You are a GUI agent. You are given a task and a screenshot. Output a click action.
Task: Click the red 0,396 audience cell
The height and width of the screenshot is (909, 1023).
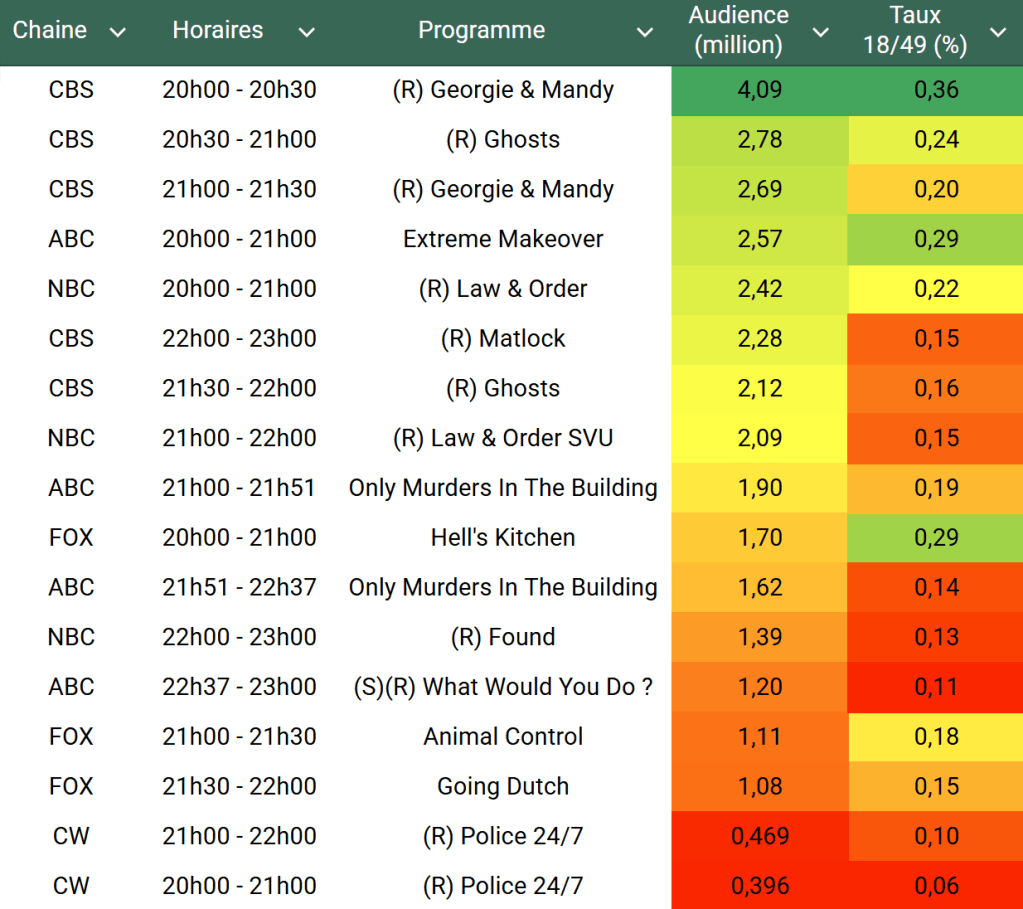tap(759, 886)
